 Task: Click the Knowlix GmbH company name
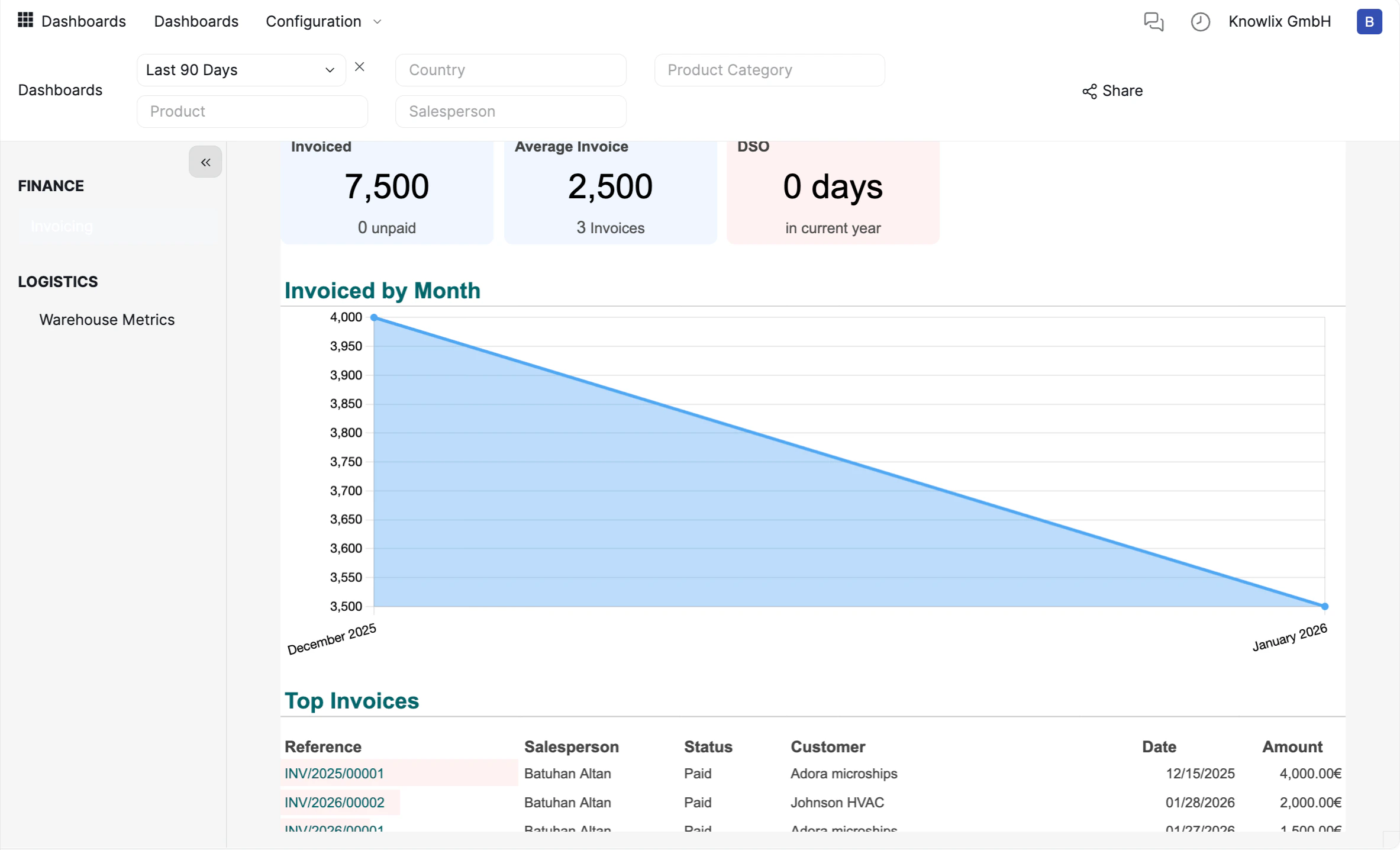click(x=1279, y=21)
